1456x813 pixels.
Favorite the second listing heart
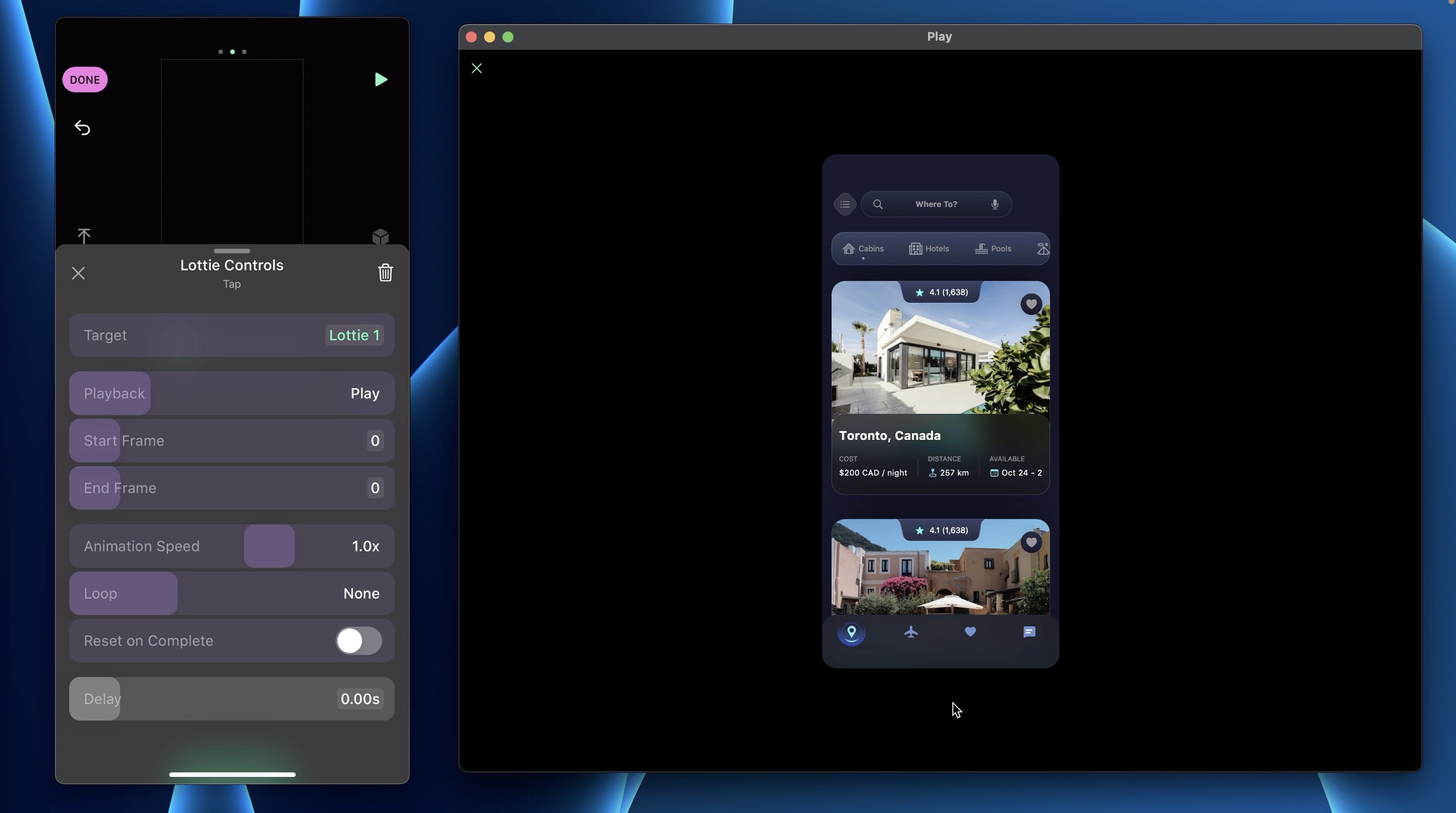pos(1031,543)
